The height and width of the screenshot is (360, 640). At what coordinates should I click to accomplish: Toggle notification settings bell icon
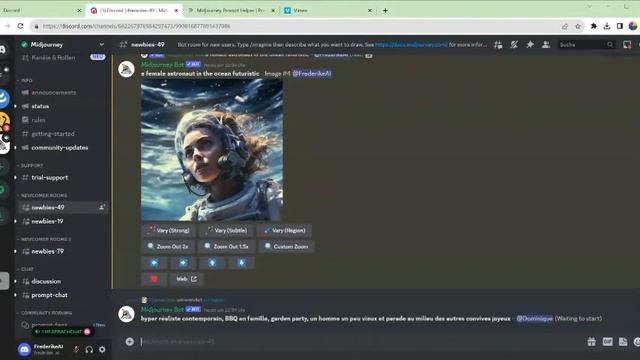click(x=514, y=45)
